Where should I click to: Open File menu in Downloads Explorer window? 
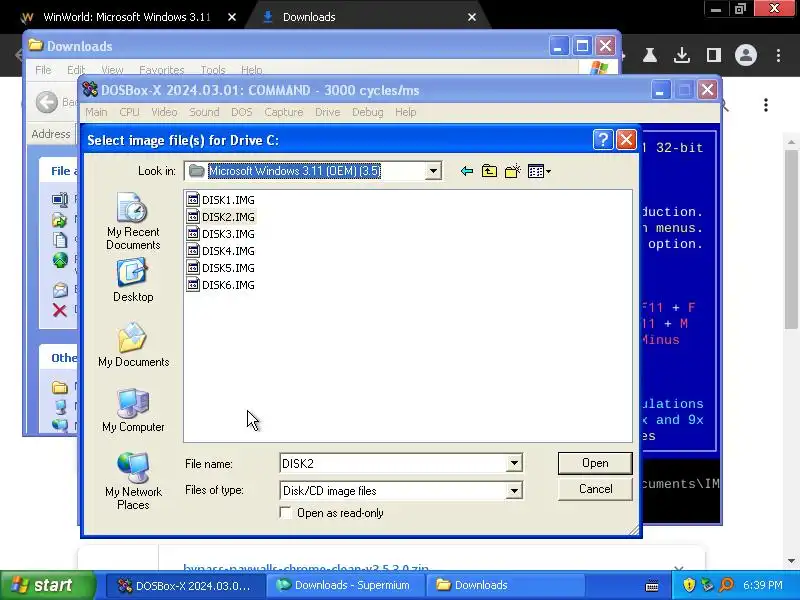coord(43,69)
